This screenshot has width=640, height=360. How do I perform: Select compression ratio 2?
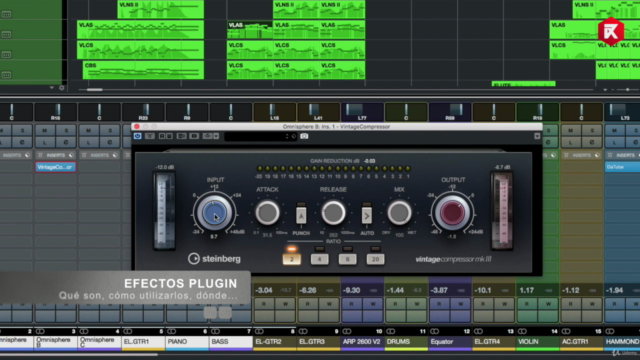[x=291, y=259]
